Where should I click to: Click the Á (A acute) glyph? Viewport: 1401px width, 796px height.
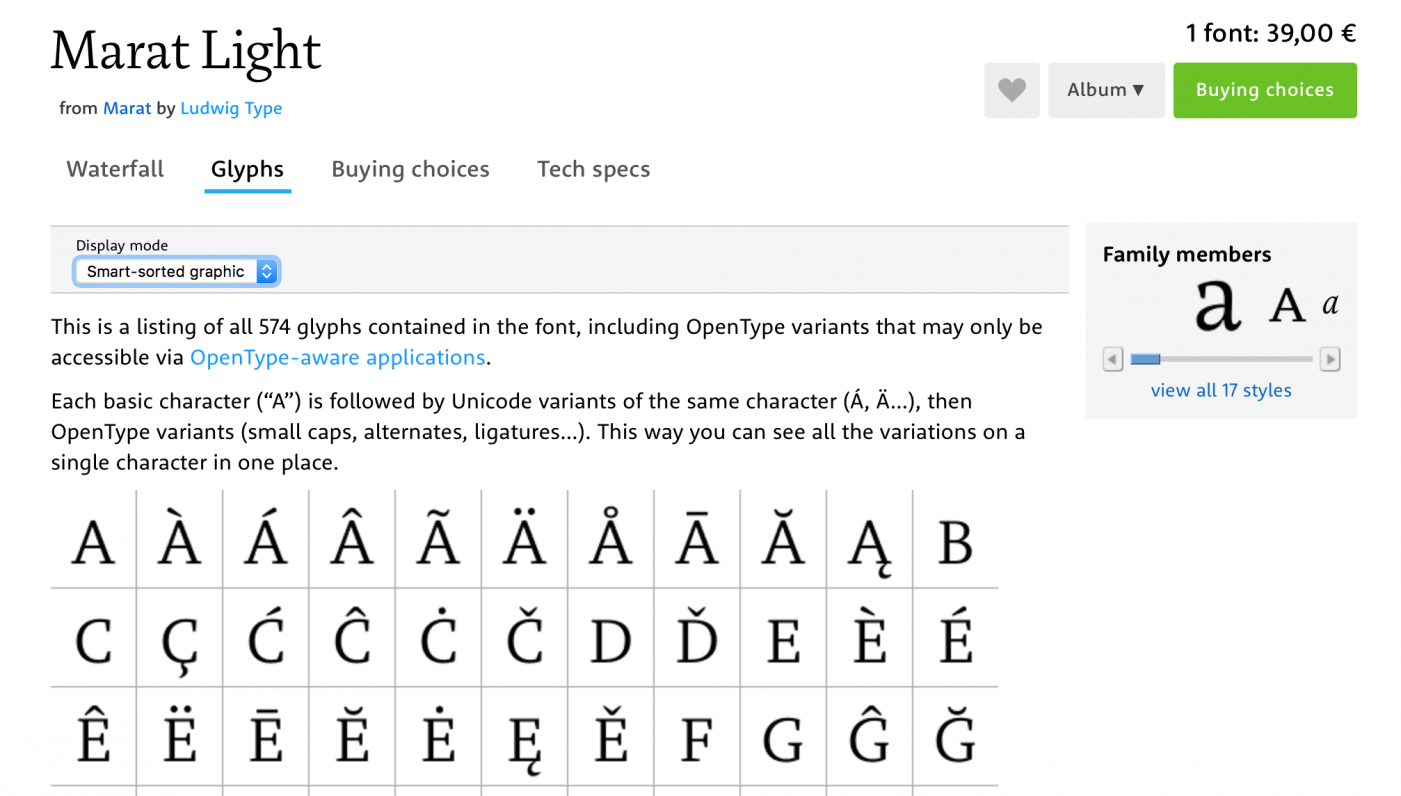[x=266, y=539]
